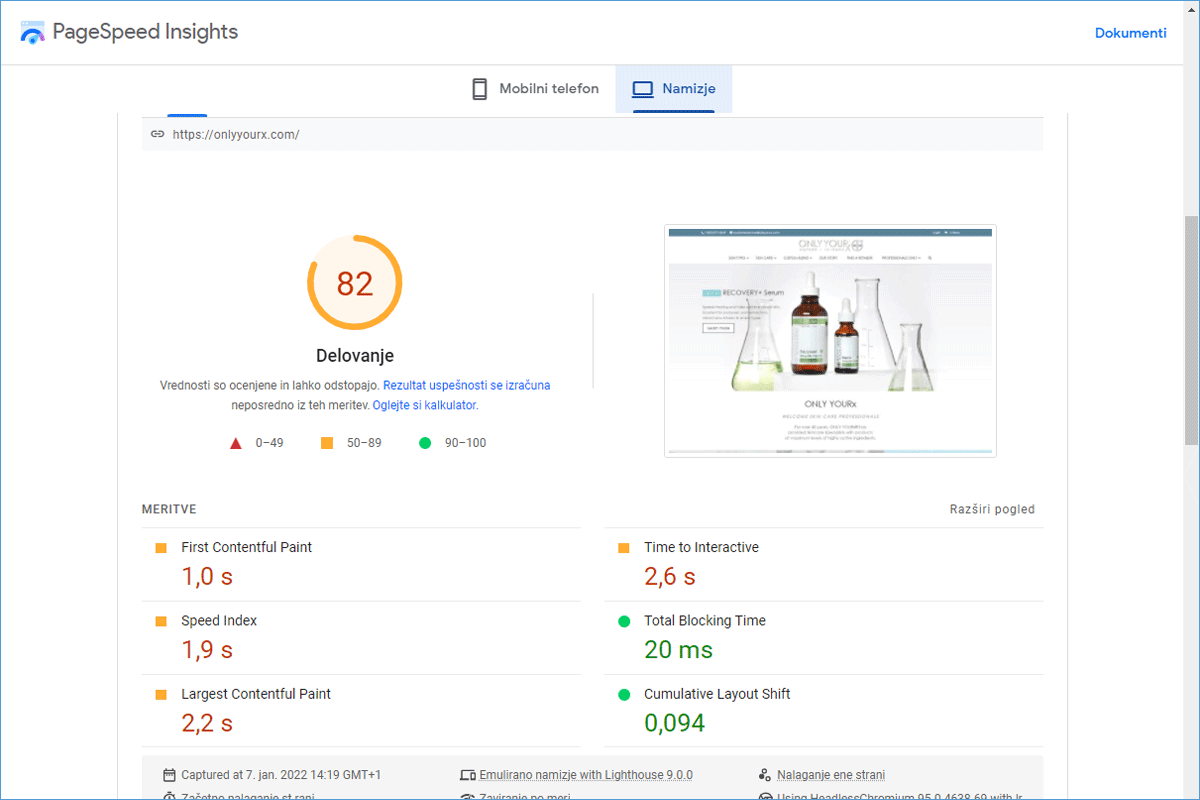
Task: Click the vertical page scrollbar
Action: [x=1191, y=330]
